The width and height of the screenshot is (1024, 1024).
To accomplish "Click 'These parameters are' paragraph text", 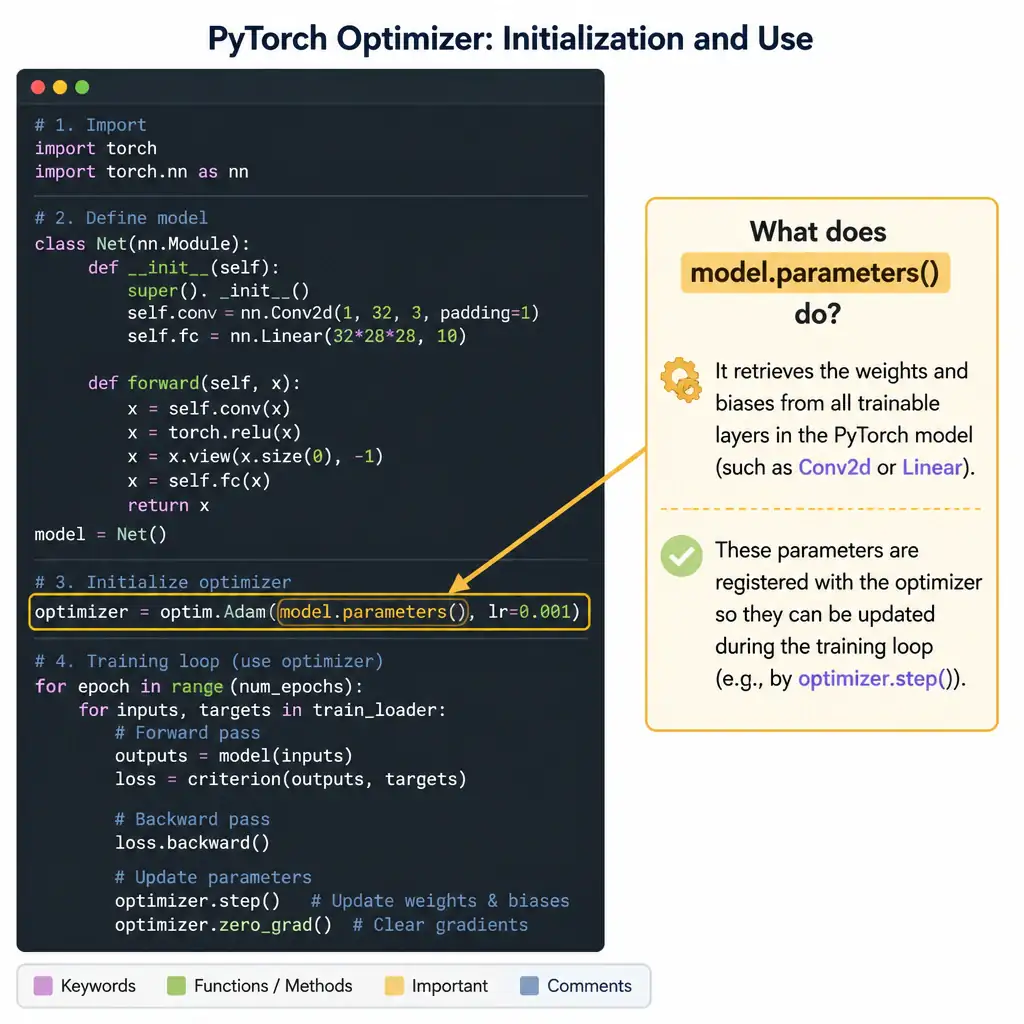I will coord(816,550).
